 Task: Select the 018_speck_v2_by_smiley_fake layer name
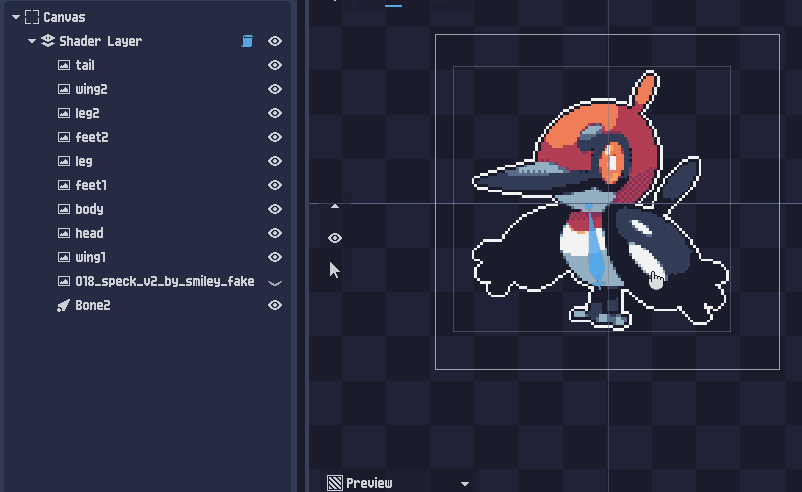tap(165, 281)
